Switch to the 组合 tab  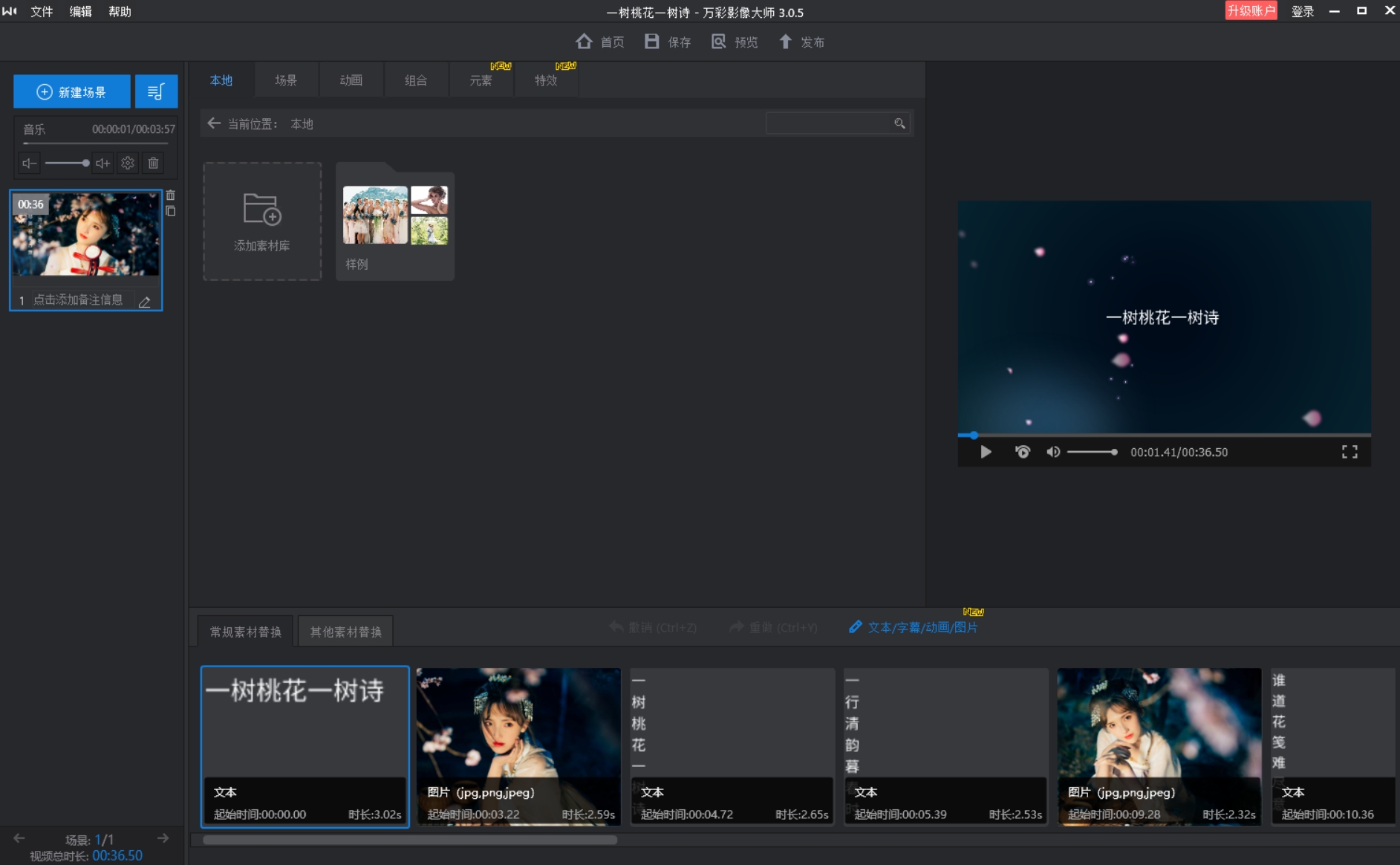pos(416,80)
